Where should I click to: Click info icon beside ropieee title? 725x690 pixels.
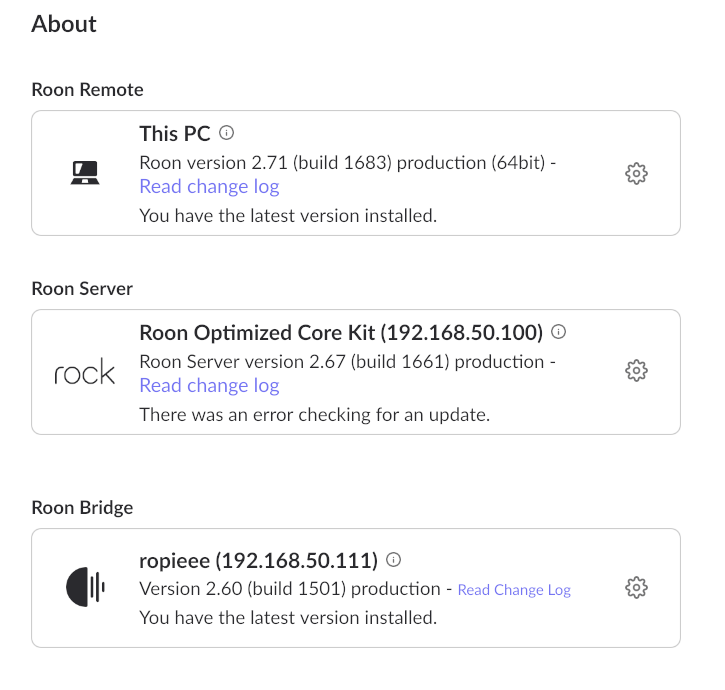pos(393,560)
